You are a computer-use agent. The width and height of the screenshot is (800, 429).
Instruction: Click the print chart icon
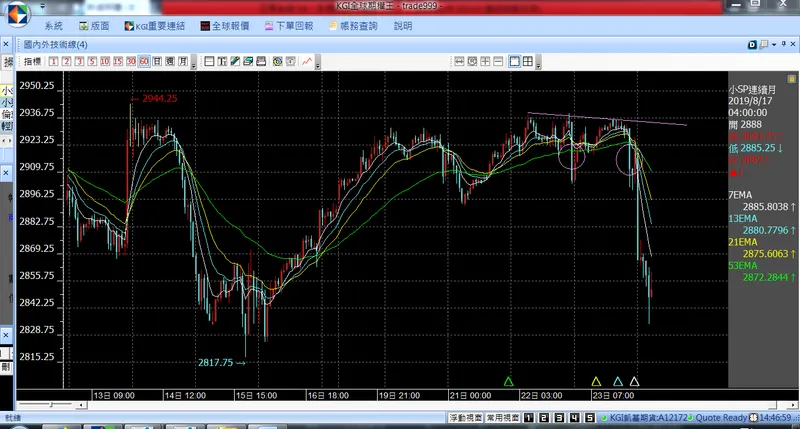[x=261, y=62]
